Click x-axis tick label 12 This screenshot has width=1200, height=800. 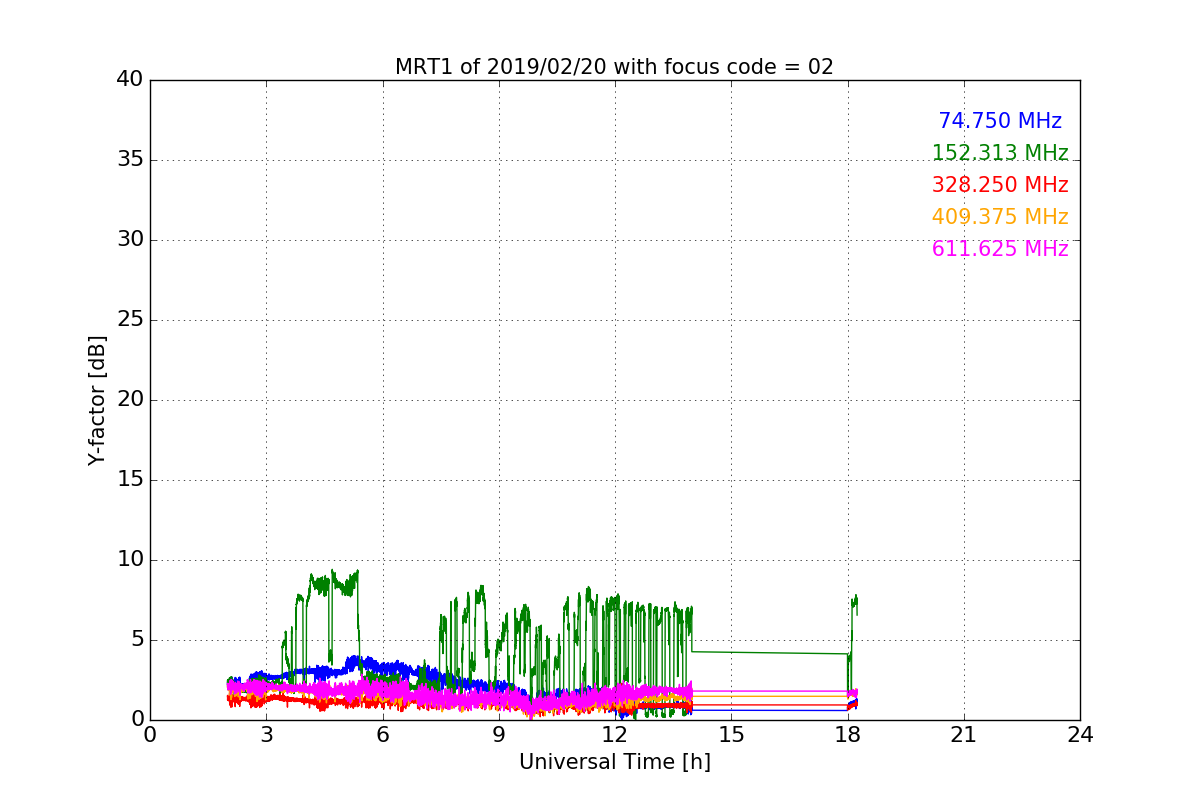tap(615, 734)
